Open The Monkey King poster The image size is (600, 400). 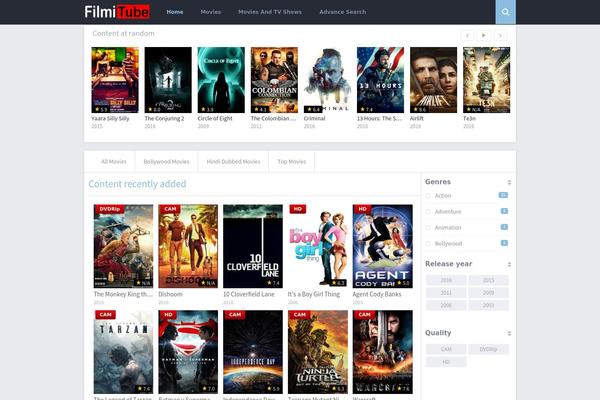123,246
